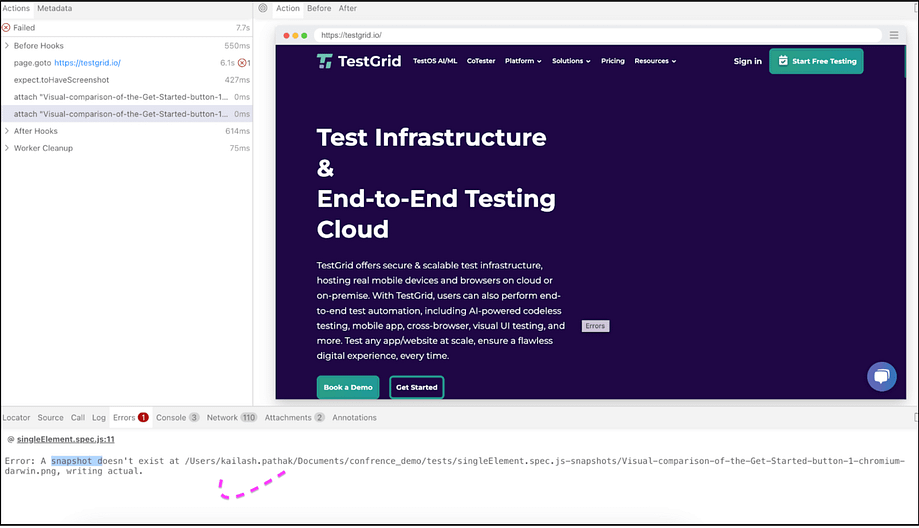This screenshot has height=528, width=919.
Task: Select the first attach action row
Action: [x=127, y=97]
